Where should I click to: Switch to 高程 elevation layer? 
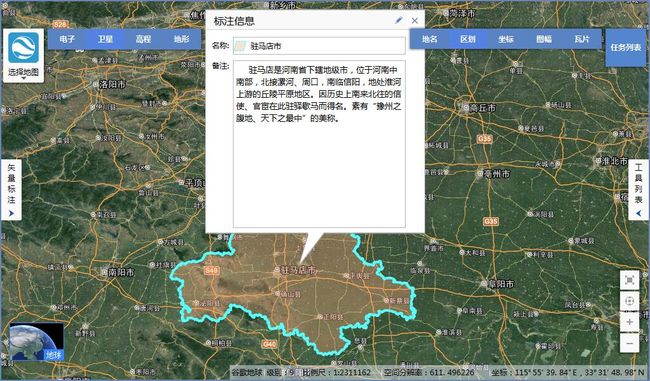(x=143, y=39)
